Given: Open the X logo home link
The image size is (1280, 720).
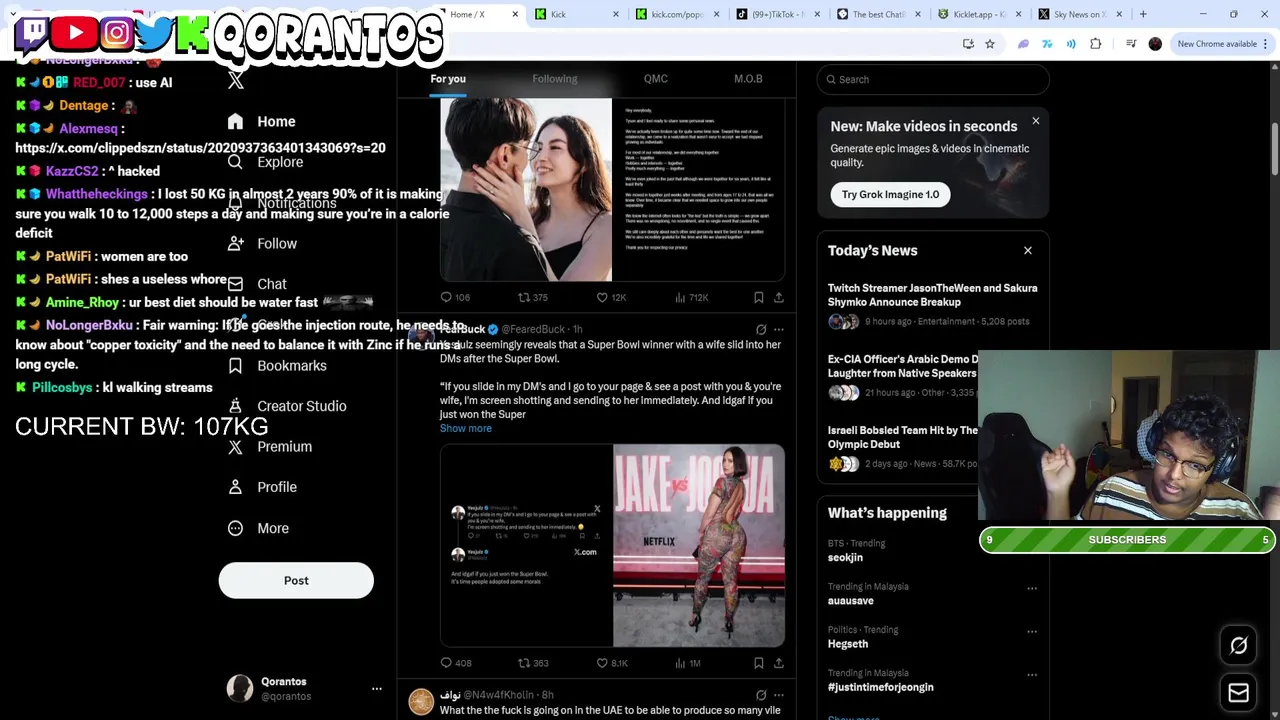Looking at the screenshot, I should (x=235, y=81).
